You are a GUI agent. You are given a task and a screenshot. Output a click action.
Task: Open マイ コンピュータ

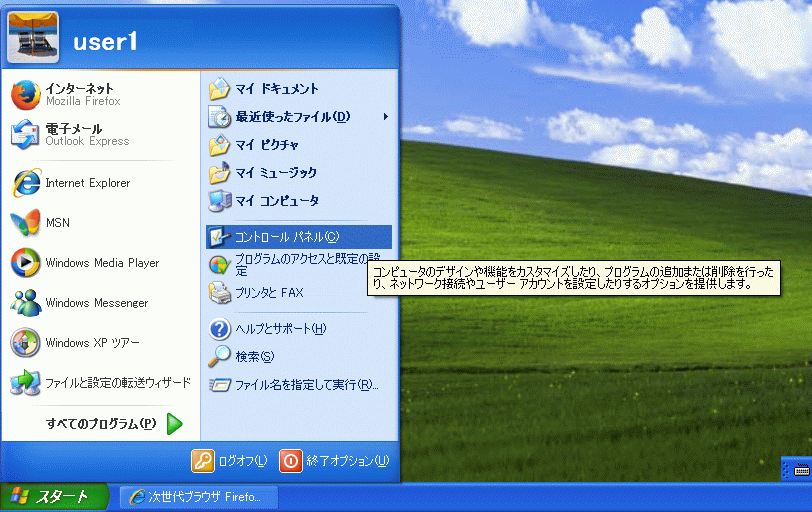(x=276, y=201)
